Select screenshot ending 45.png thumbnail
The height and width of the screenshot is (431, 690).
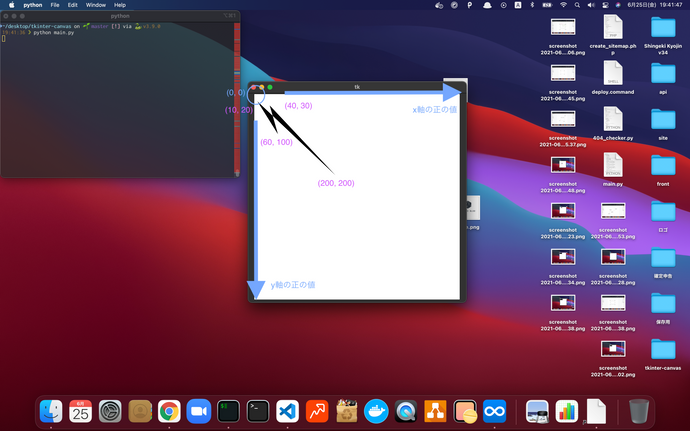pos(563,73)
